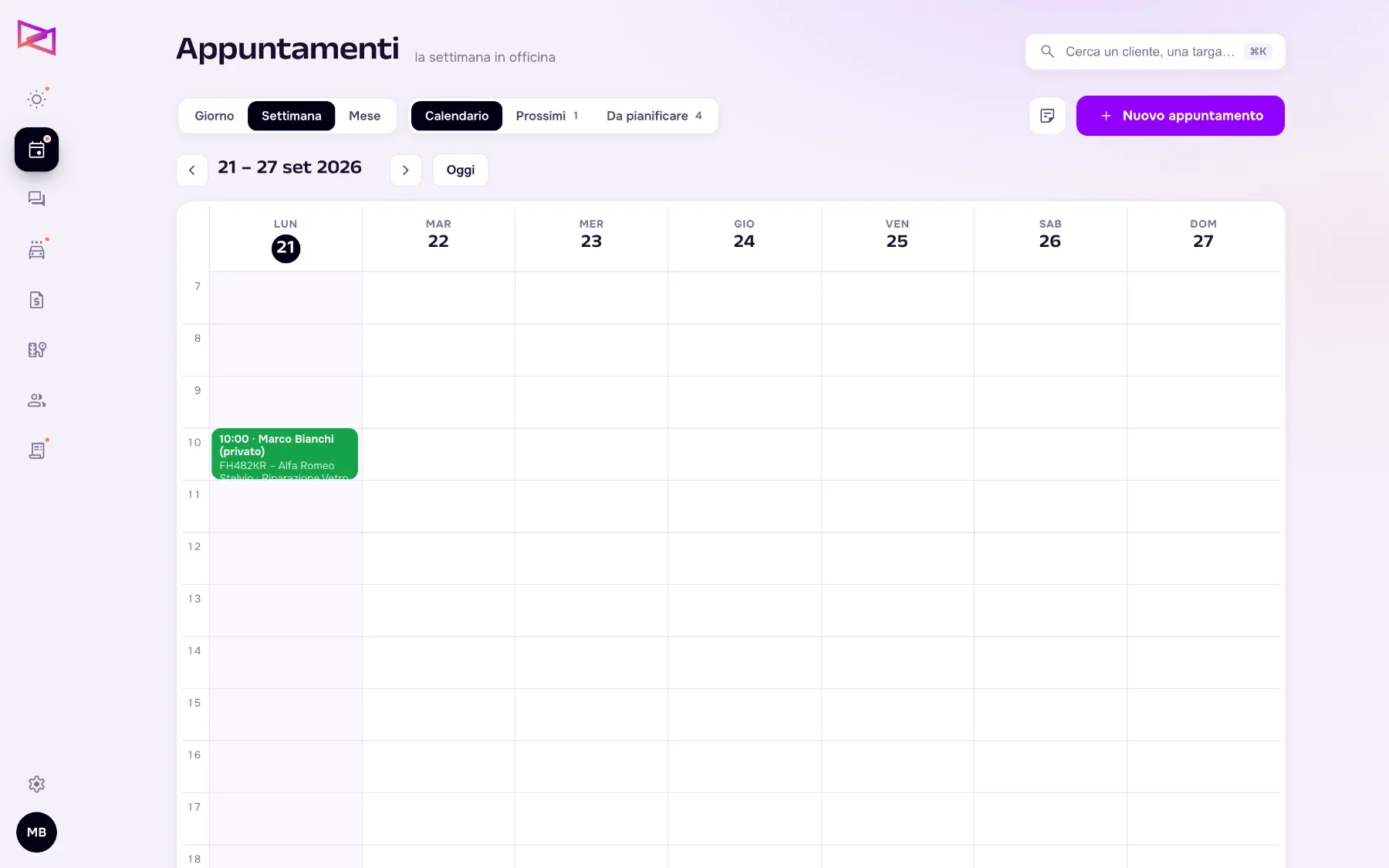
Task: Open the MB user profile avatar
Action: pos(37,833)
